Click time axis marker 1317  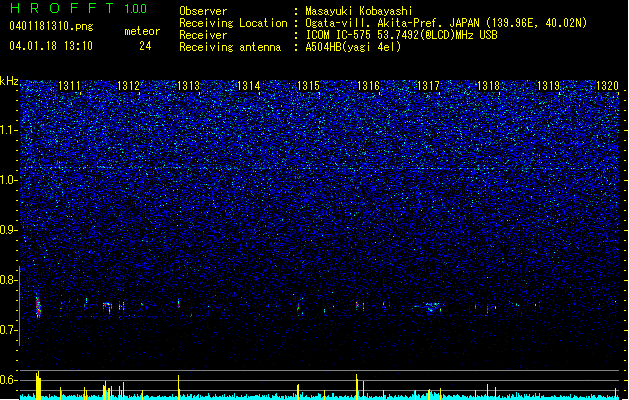[428, 86]
